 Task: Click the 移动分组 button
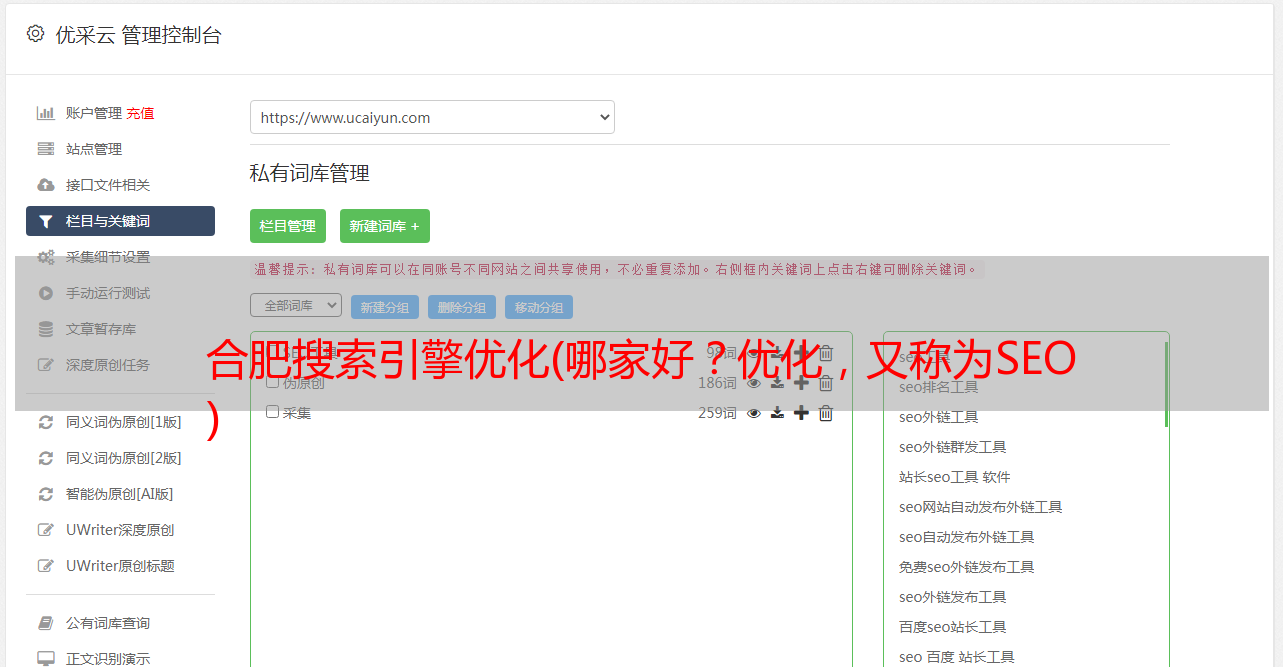pos(539,307)
